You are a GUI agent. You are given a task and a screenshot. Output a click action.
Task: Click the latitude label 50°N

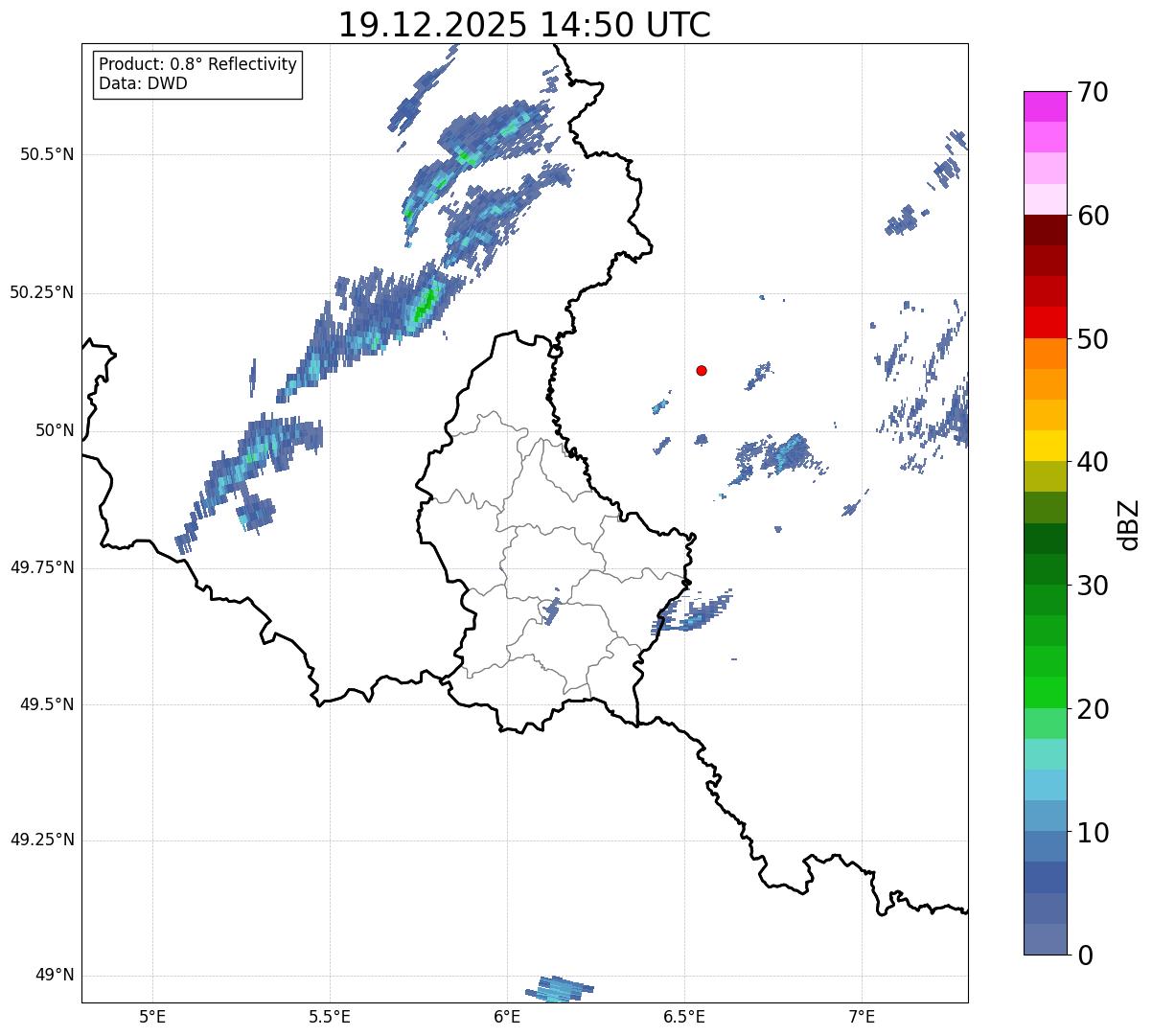click(56, 430)
